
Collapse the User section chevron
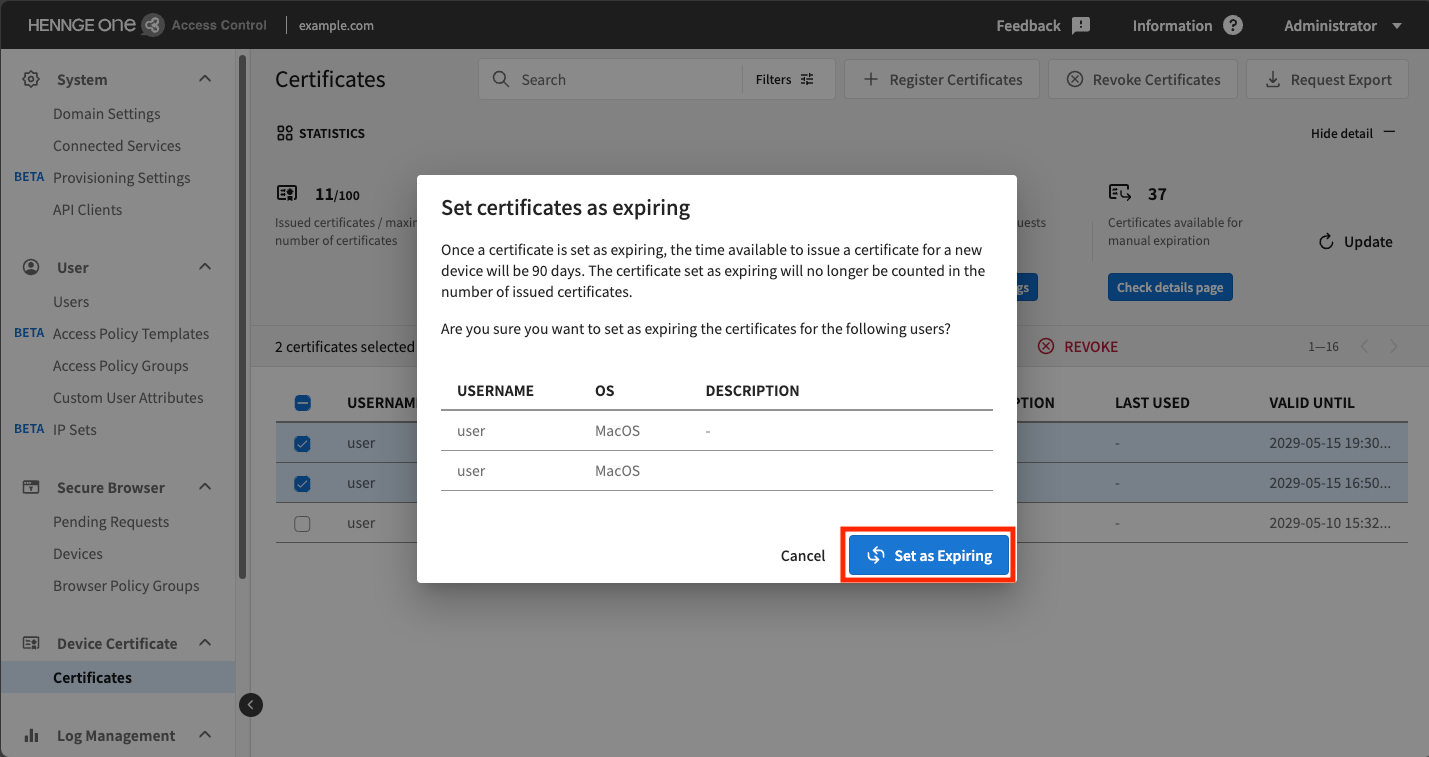205,267
